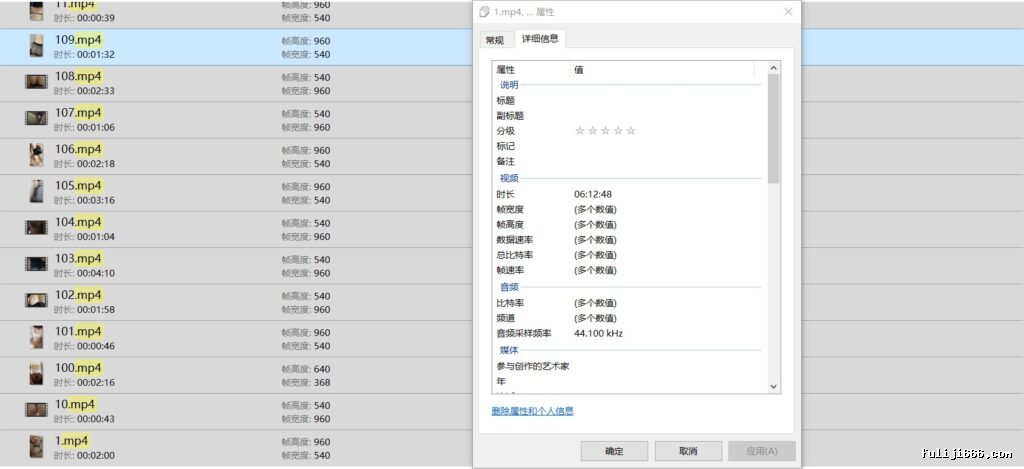This screenshot has height=469, width=1024.
Task: Select the 频道 property row
Action: point(630,318)
